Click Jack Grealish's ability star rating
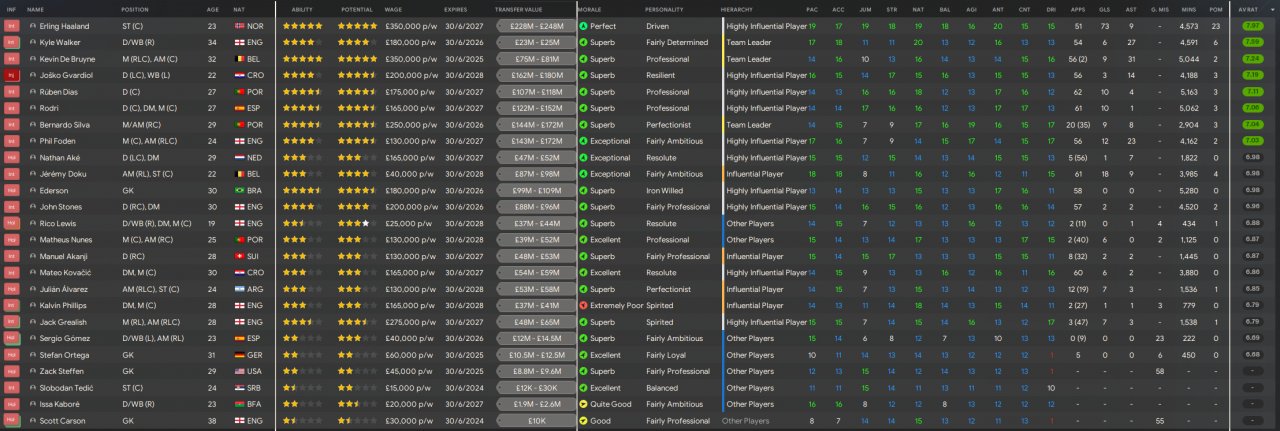The image size is (1280, 431). pyautogui.click(x=303, y=322)
